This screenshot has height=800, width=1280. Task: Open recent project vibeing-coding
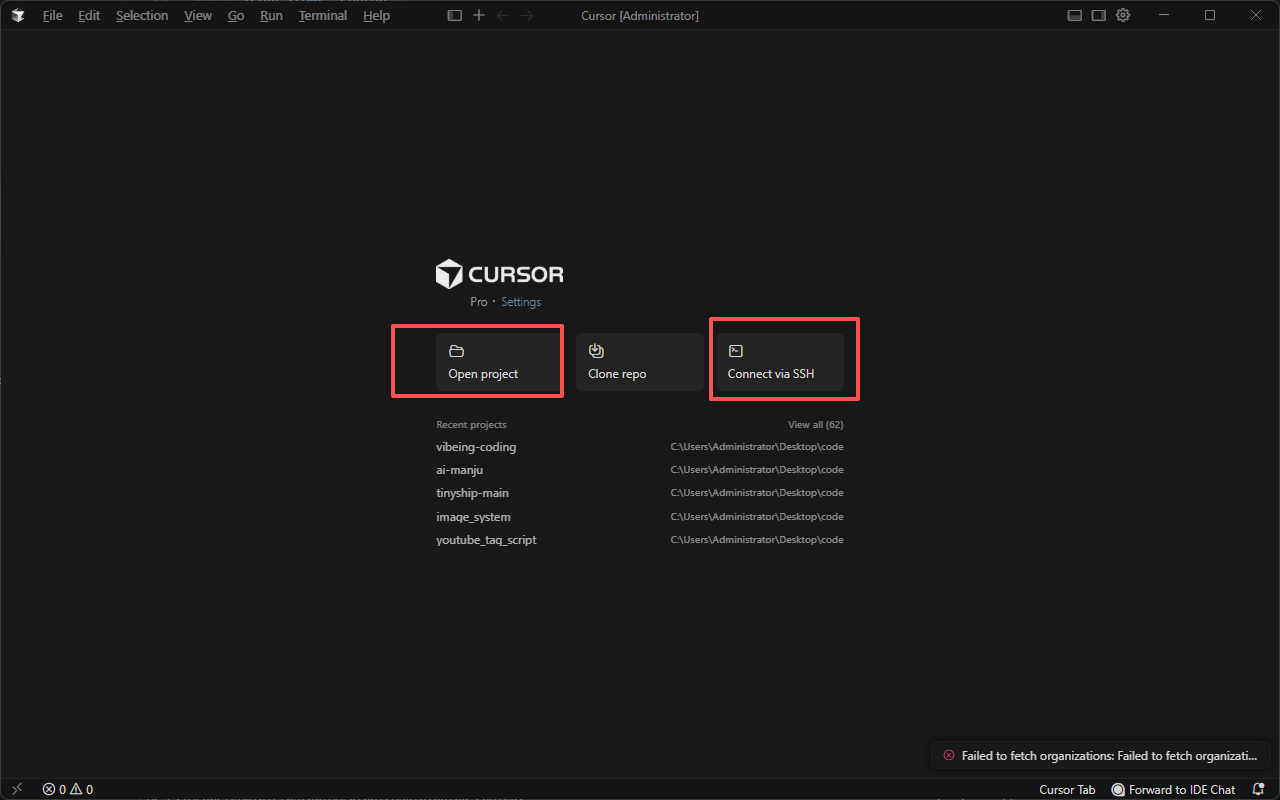pyautogui.click(x=640, y=447)
